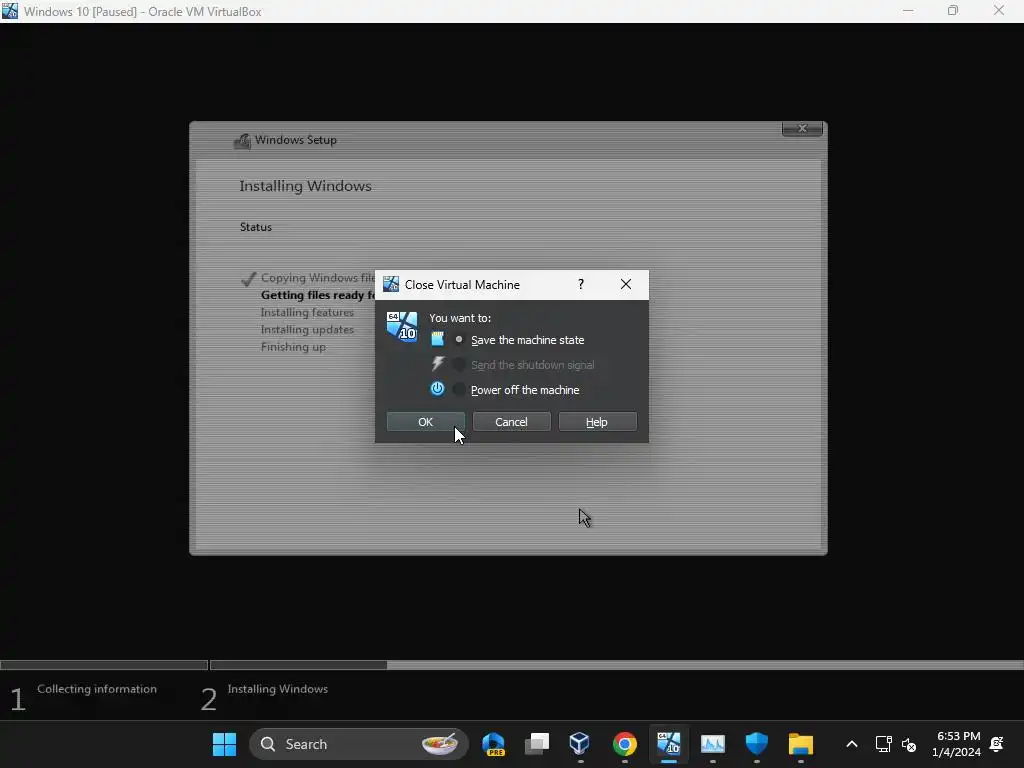Close the Windows Setup window
The width and height of the screenshot is (1024, 768).
click(802, 128)
